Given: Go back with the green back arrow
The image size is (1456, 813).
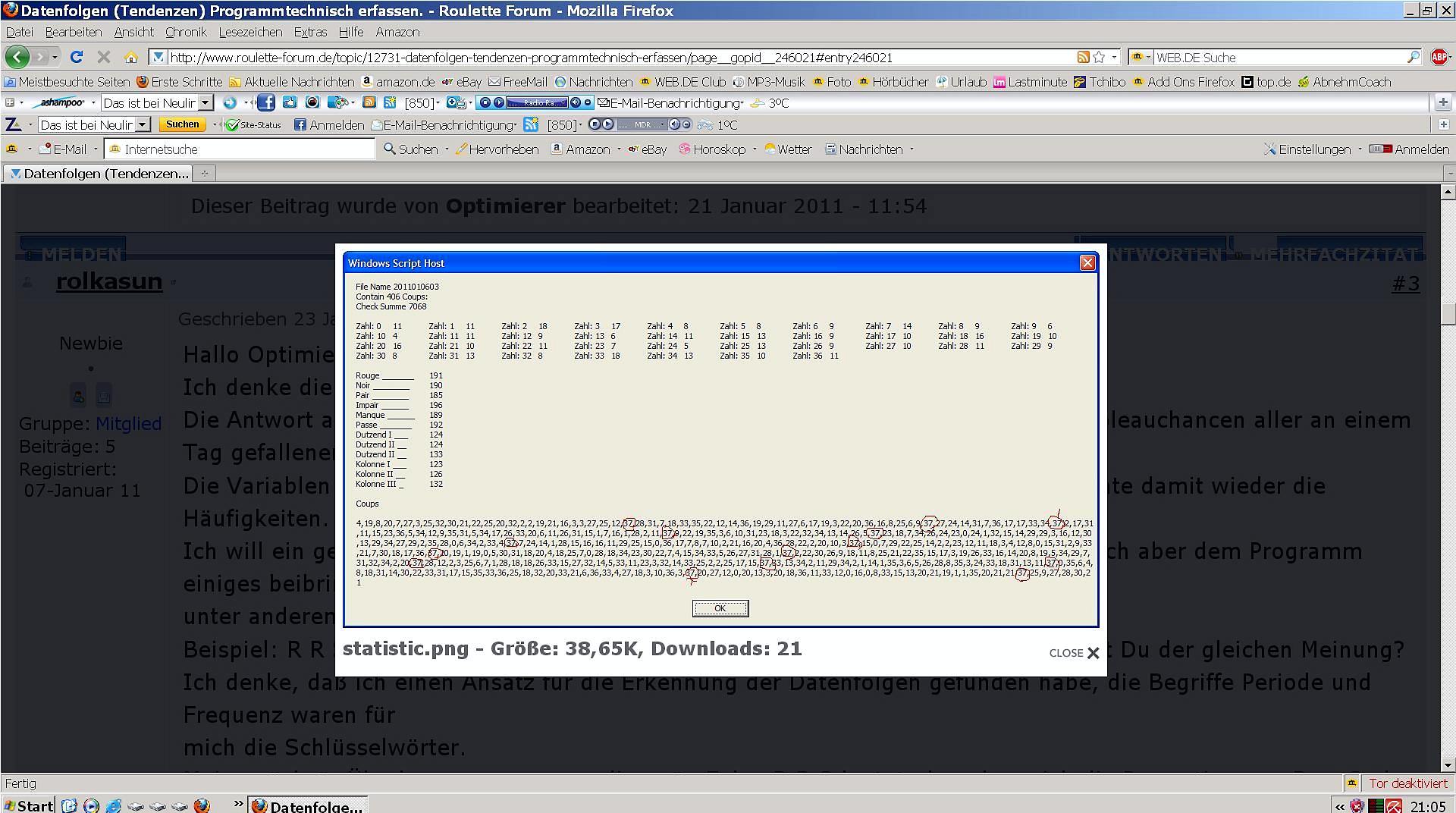Looking at the screenshot, I should click(x=17, y=57).
